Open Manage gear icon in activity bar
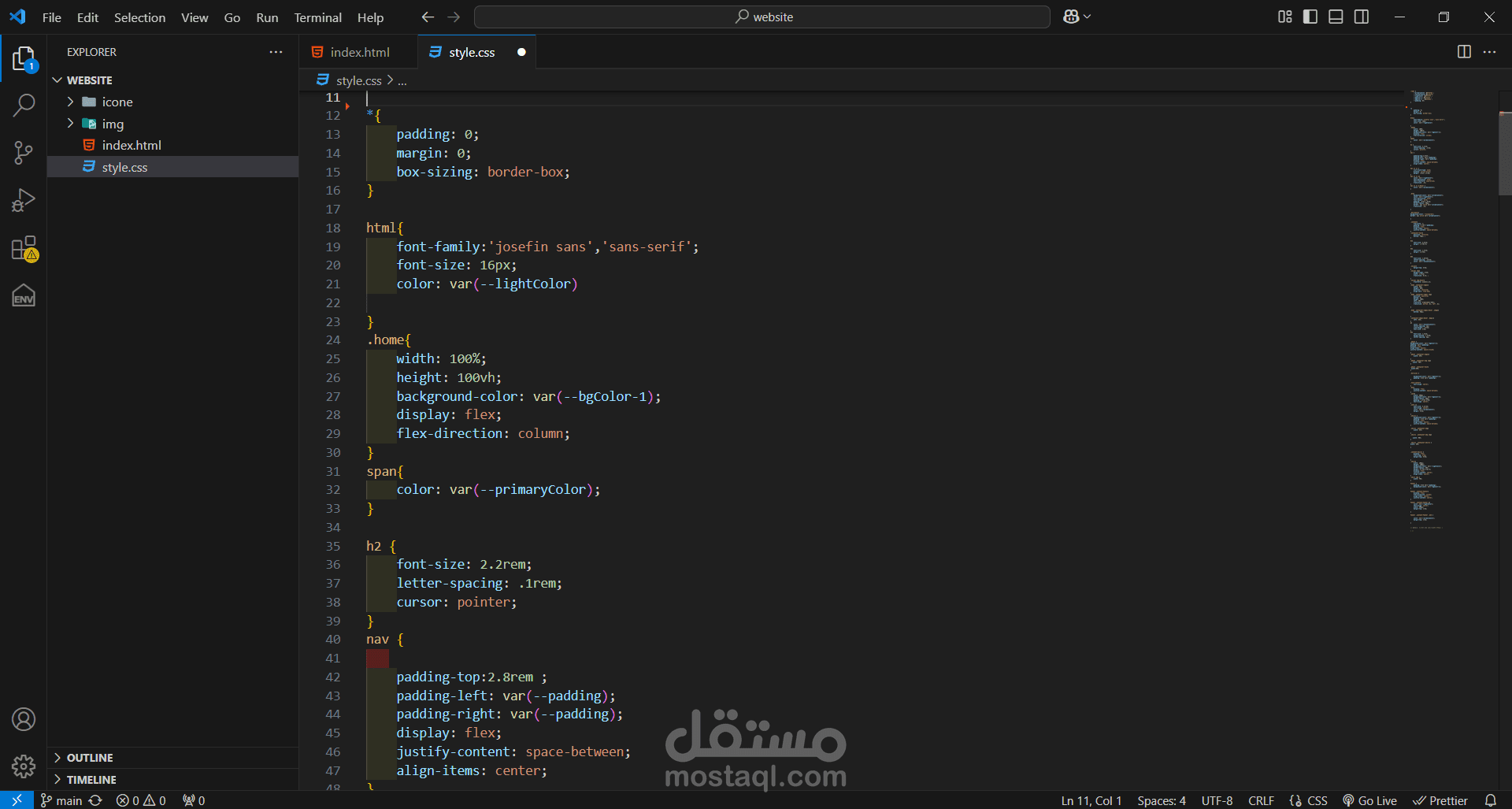Screen dimensions: 1512x809 click(x=24, y=766)
